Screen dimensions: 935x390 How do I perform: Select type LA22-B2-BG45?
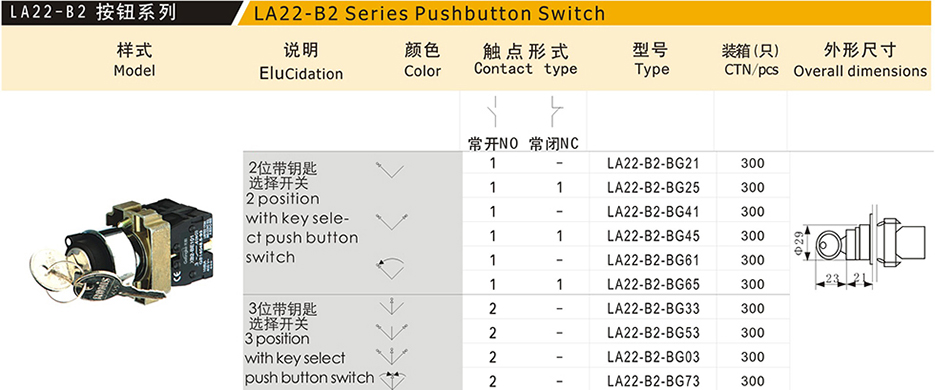(x=653, y=236)
